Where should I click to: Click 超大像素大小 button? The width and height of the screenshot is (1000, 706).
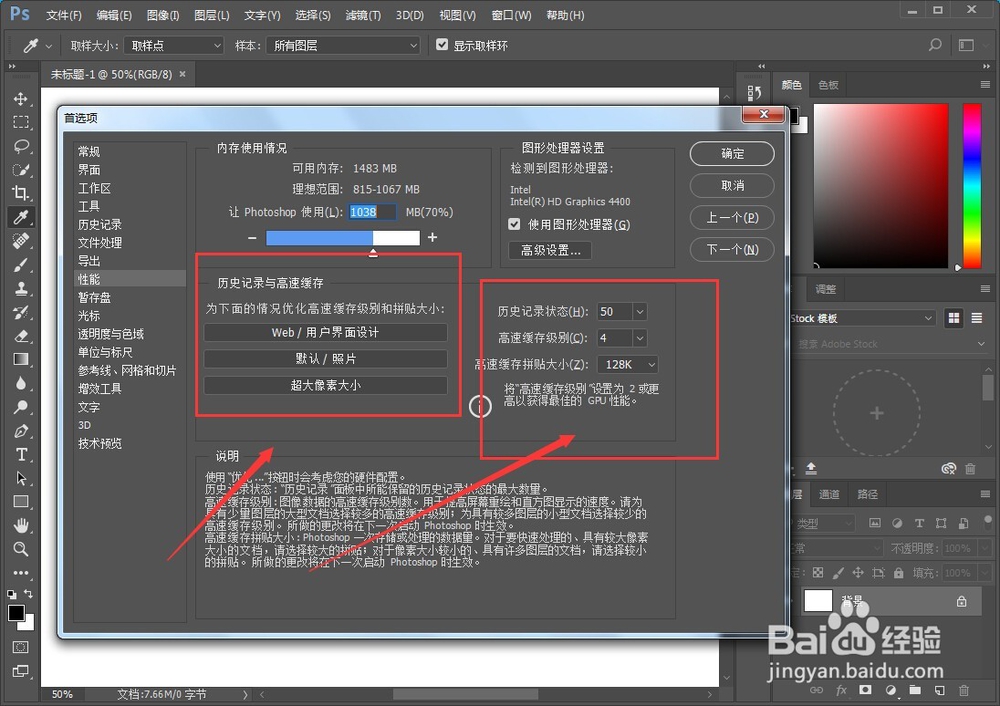[325, 385]
